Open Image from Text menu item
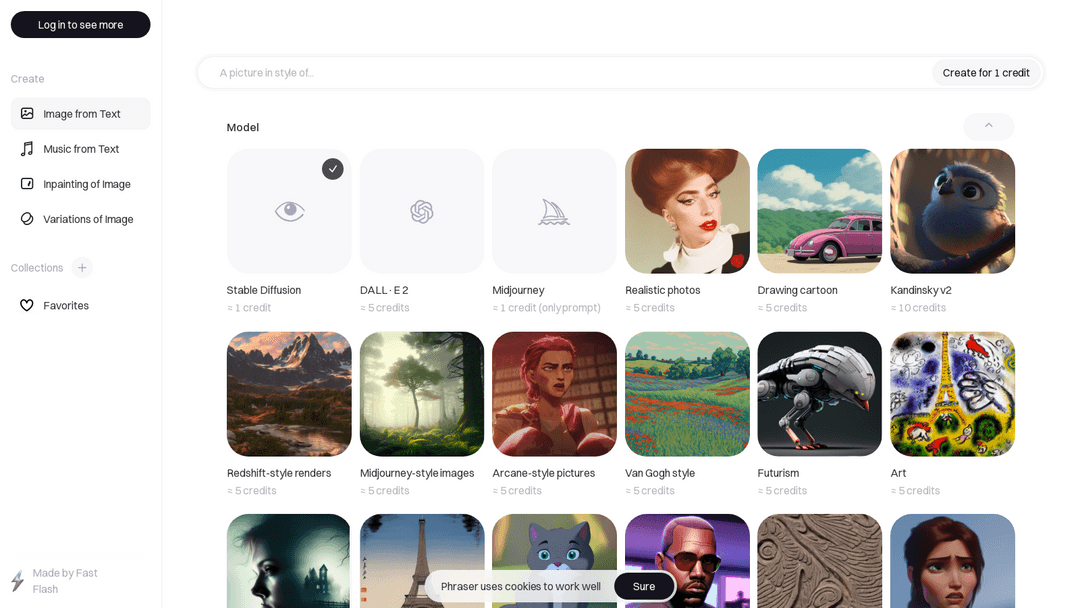Image resolution: width=1080 pixels, height=608 pixels. click(x=81, y=114)
